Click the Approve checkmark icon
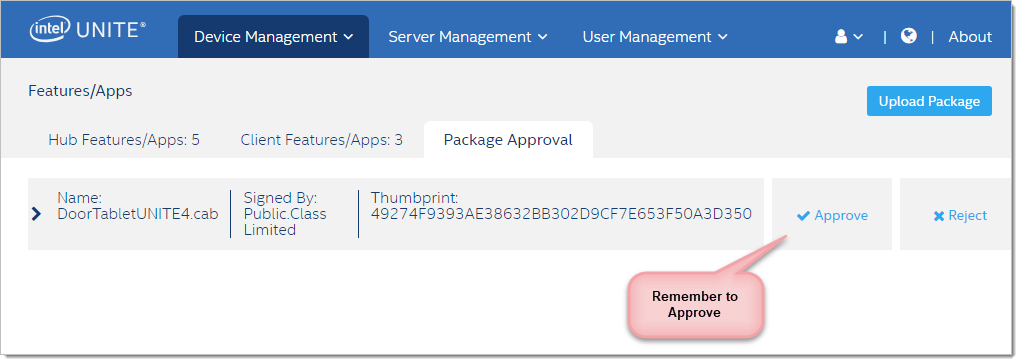The image size is (1020, 363). coord(803,216)
